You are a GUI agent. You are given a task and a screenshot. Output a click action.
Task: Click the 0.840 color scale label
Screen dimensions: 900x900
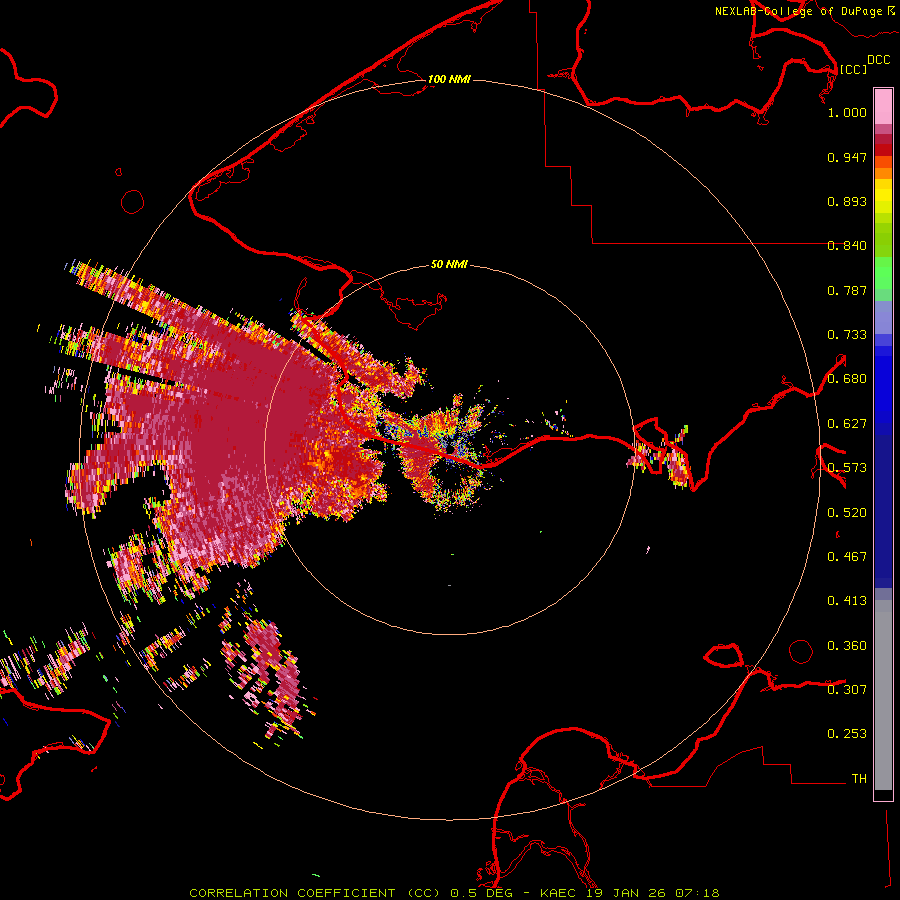847,246
